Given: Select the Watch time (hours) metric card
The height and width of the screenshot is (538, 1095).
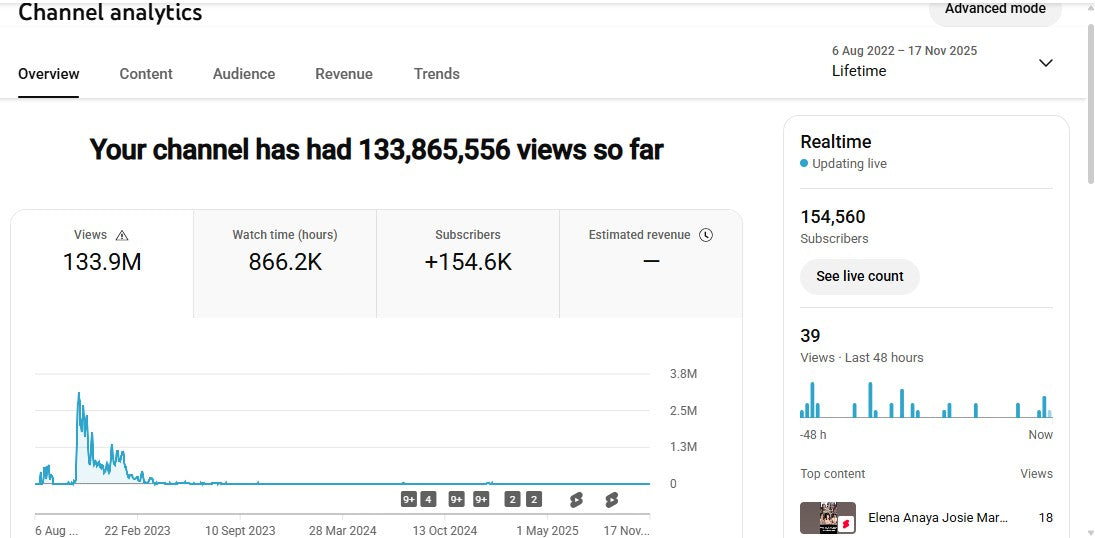Looking at the screenshot, I should (x=285, y=263).
